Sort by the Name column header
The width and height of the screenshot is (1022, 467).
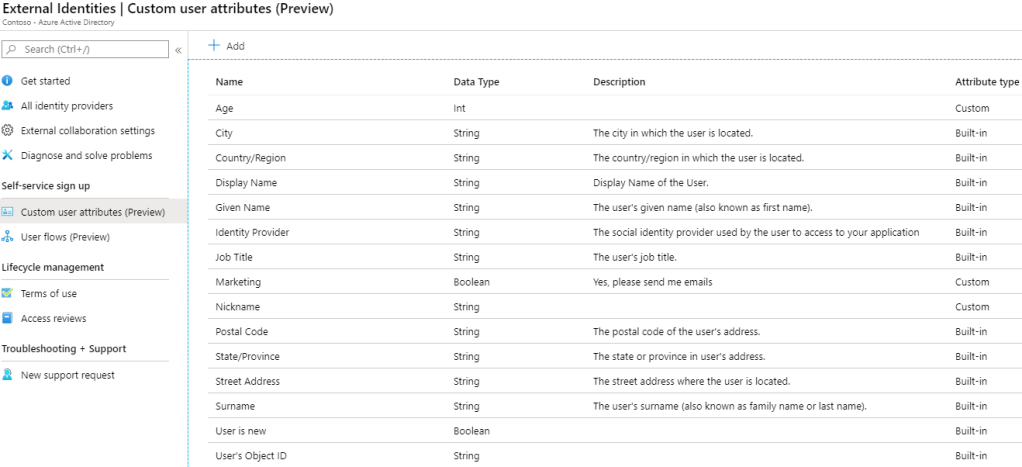229,82
